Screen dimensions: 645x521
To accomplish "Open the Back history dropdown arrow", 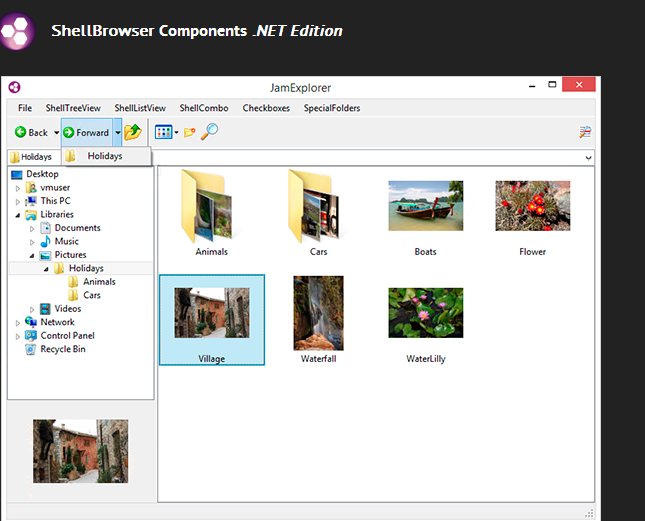I will point(56,132).
